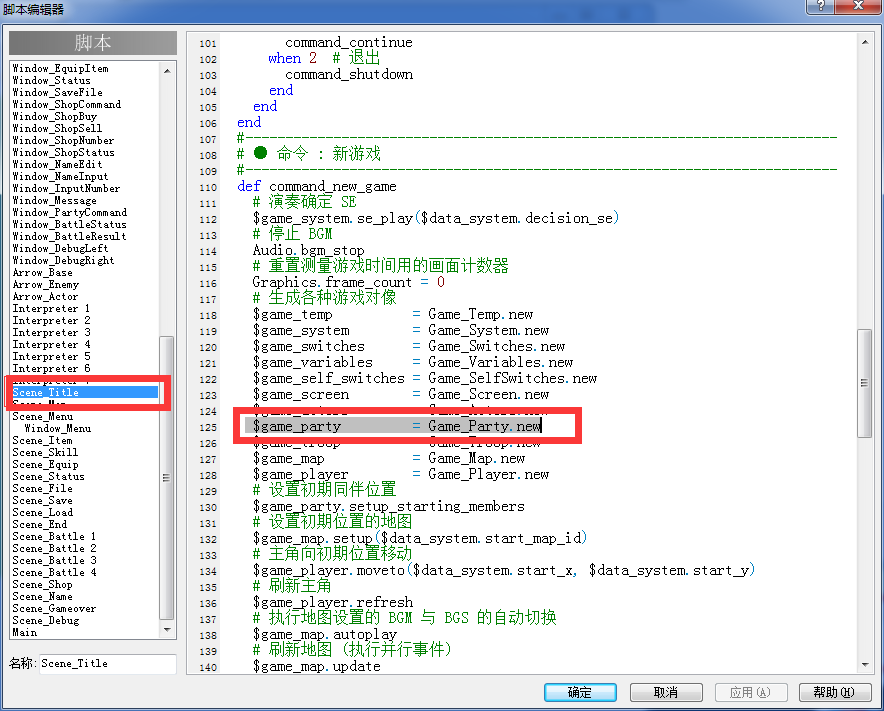This screenshot has height=711, width=884.
Task: Click the $game_party = Game_Party.new line
Action: (x=397, y=426)
